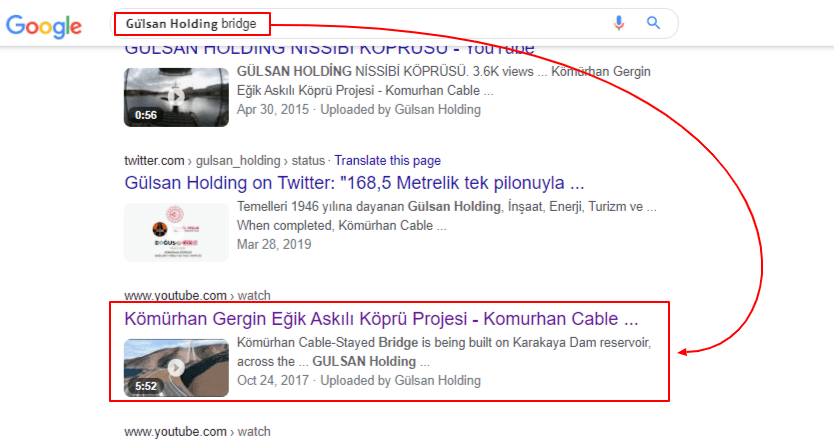Screen dimensions: 834x445
Task: Click the voice search microphone icon
Action: click(619, 23)
